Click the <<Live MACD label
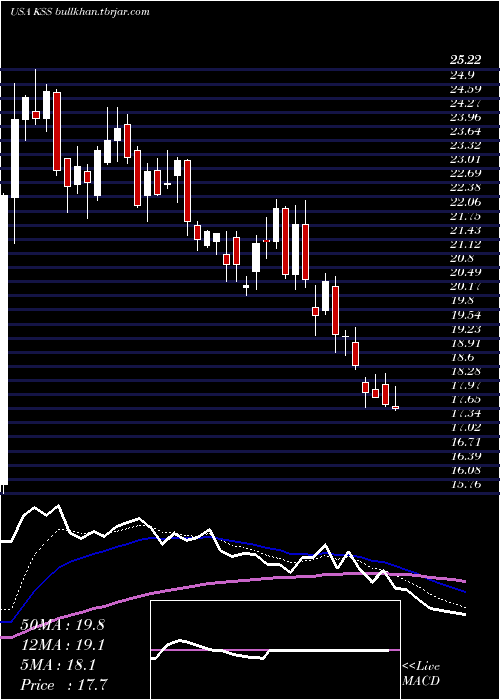 click(421, 674)
